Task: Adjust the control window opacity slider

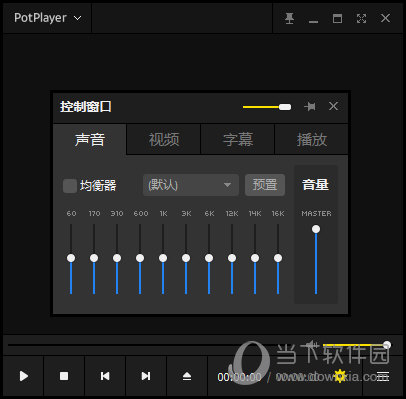Action: coord(267,107)
